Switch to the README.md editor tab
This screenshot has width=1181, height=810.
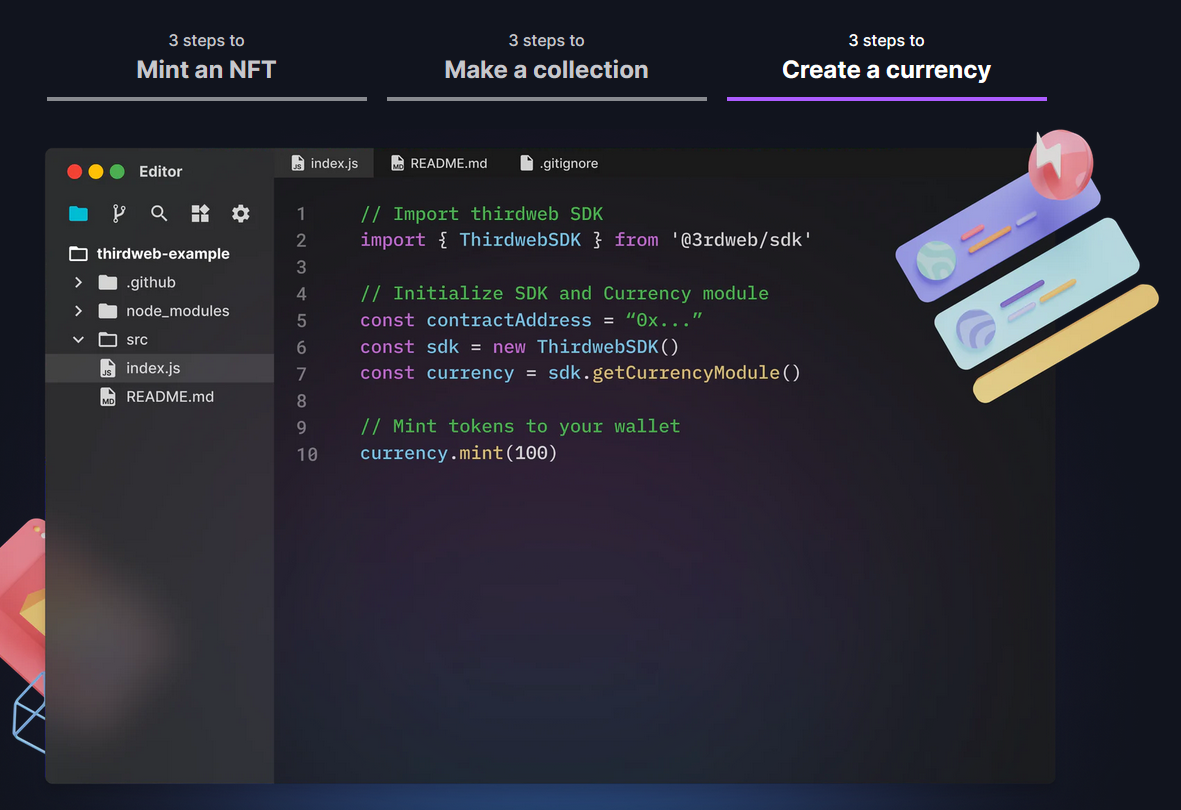pyautogui.click(x=438, y=163)
